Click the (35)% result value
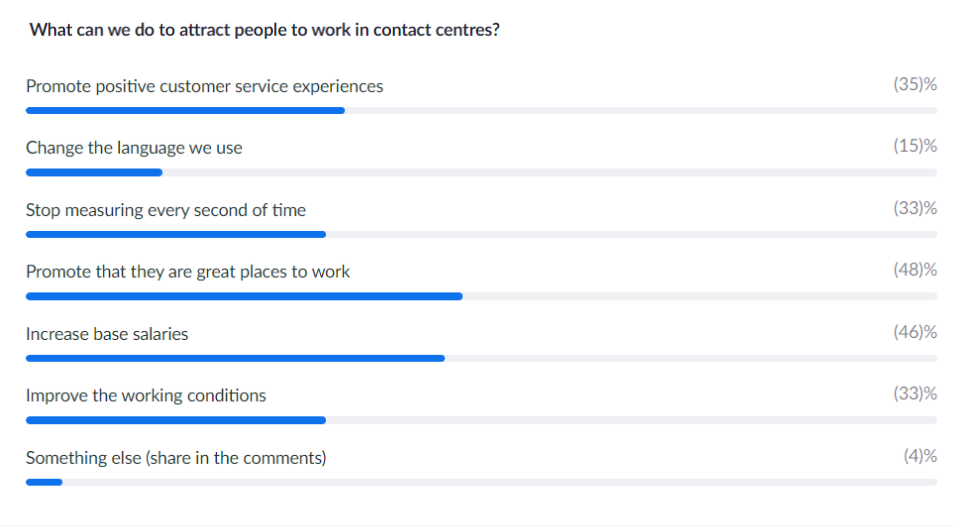Screen dimensions: 954x527 tap(915, 84)
